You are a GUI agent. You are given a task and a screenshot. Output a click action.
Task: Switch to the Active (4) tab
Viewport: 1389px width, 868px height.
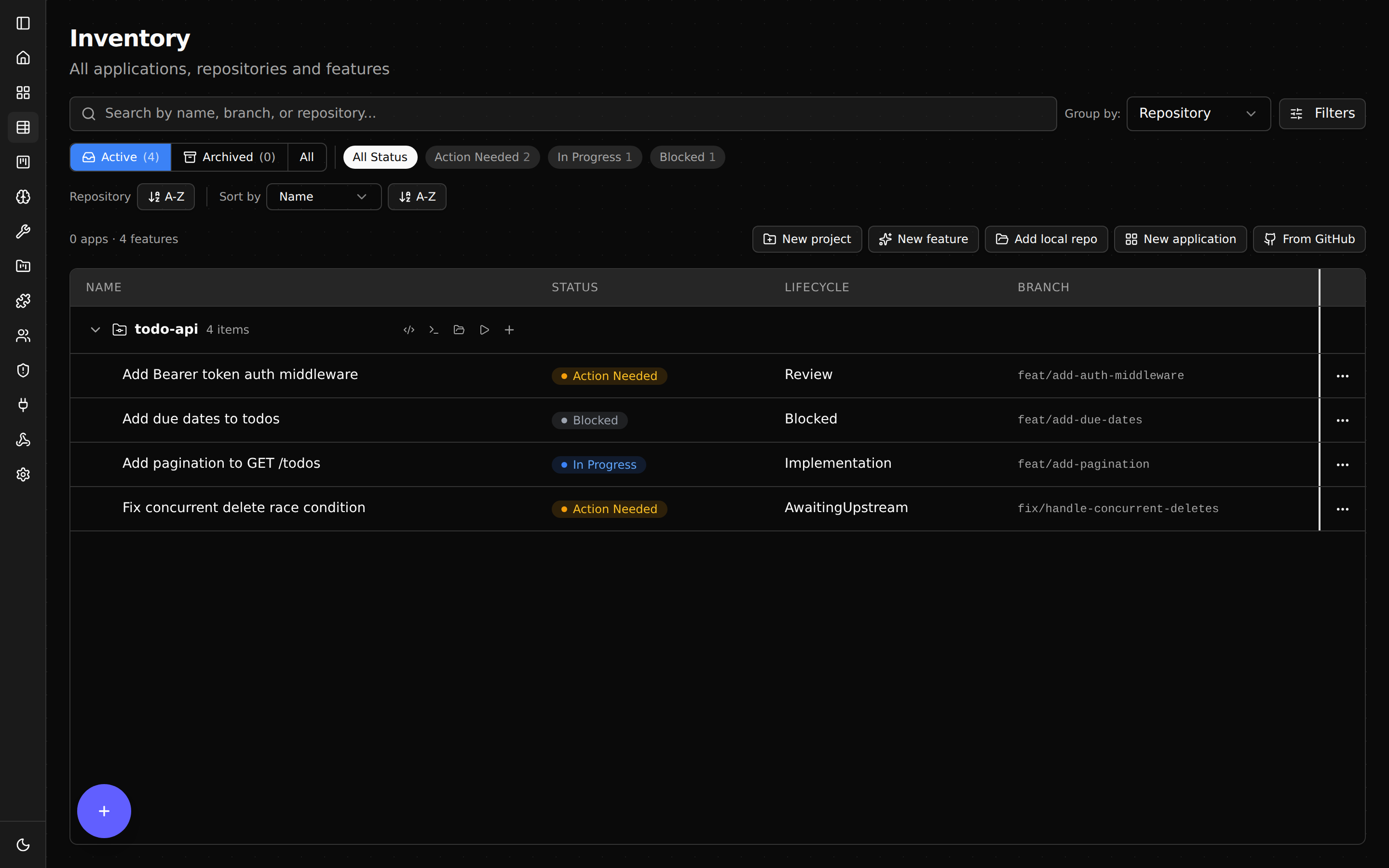pos(121,157)
